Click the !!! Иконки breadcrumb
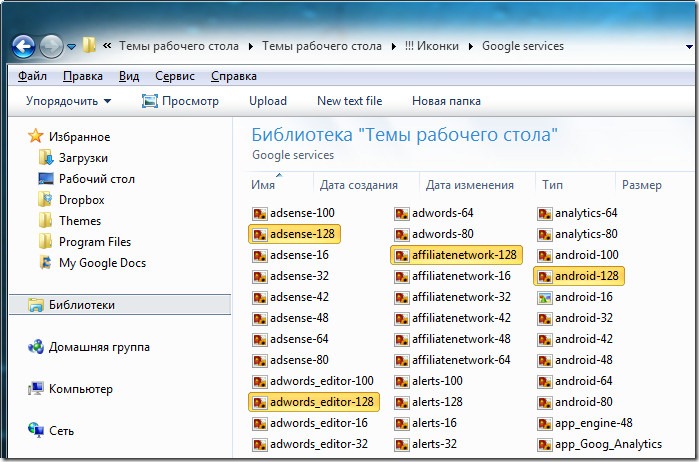The width and height of the screenshot is (699, 462). pyautogui.click(x=432, y=46)
